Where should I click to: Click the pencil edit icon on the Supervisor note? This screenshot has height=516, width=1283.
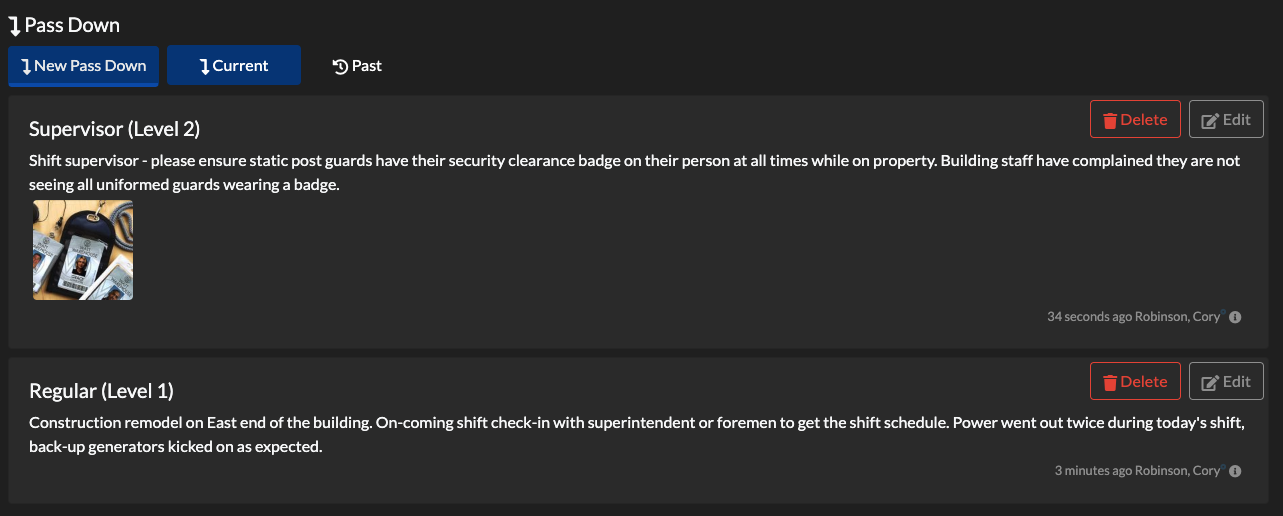click(1209, 120)
